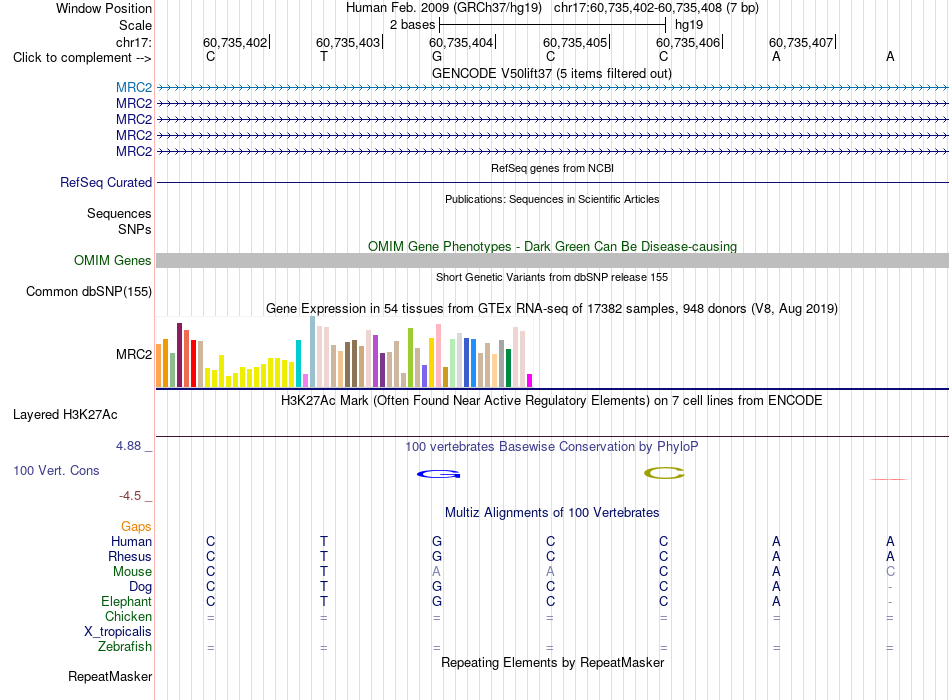The width and height of the screenshot is (950, 700).
Task: Click the light blue MRC2 transcript label
Action: (134, 87)
